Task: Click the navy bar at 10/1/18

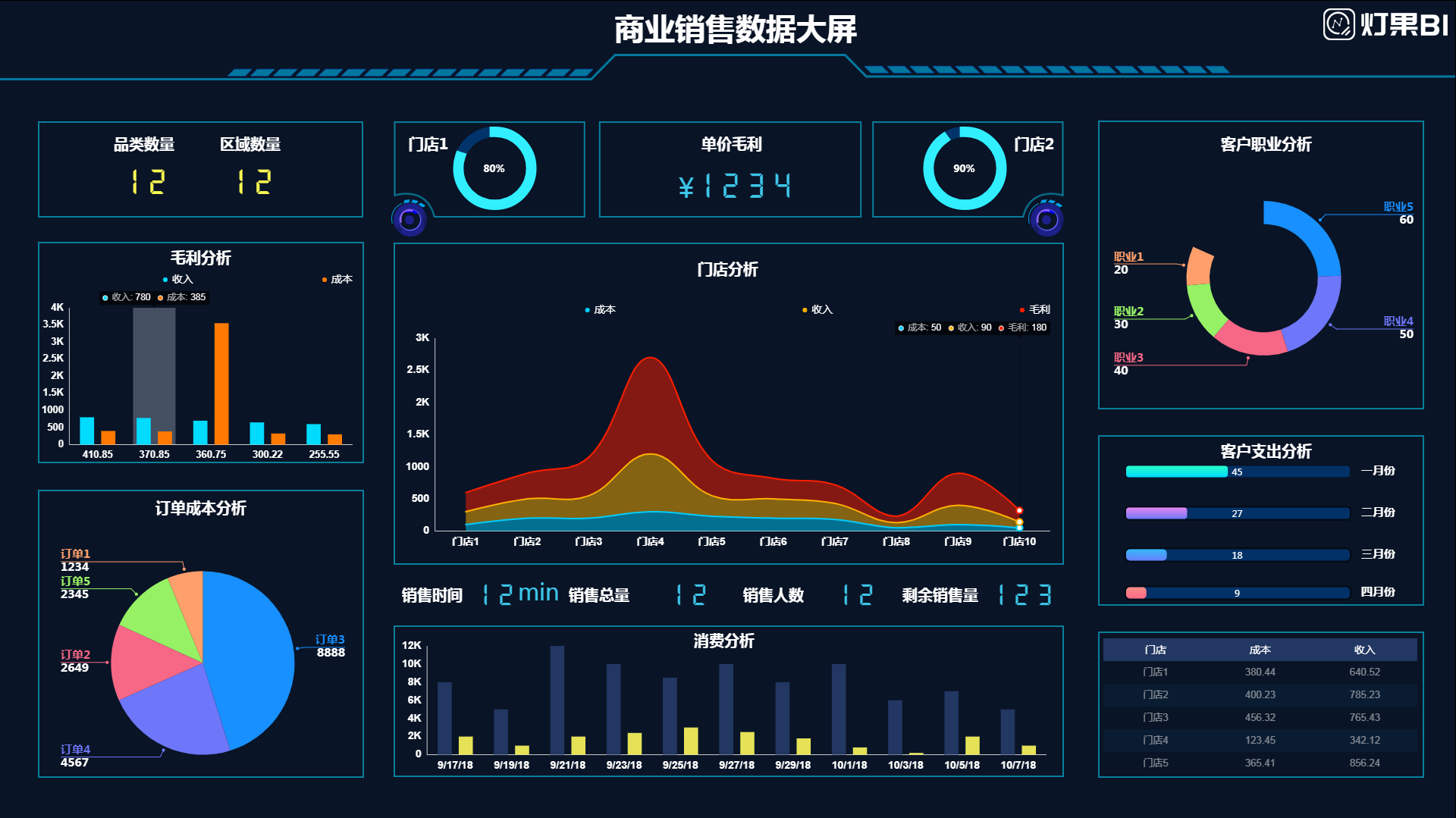Action: click(839, 709)
